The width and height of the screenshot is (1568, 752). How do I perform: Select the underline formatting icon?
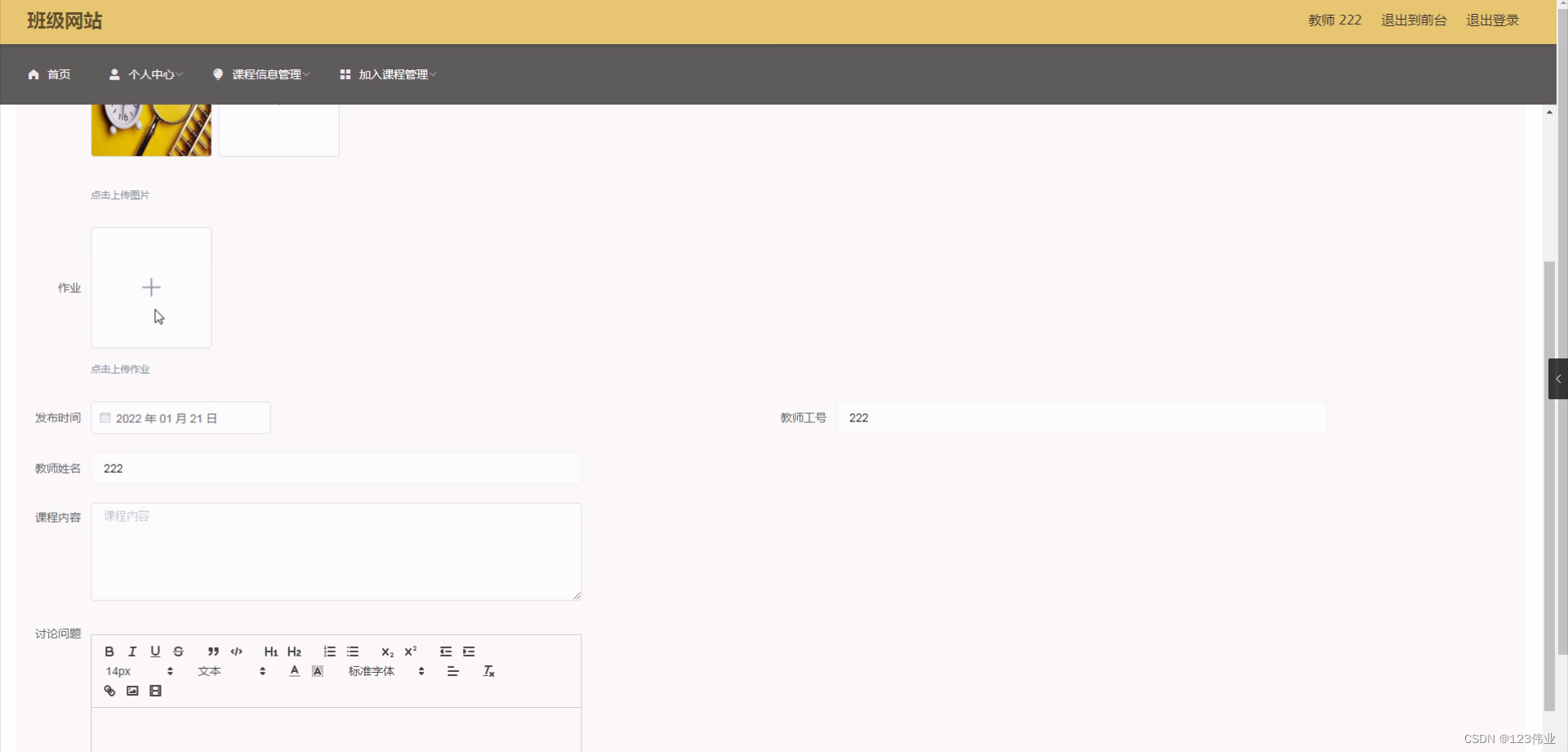pyautogui.click(x=155, y=651)
